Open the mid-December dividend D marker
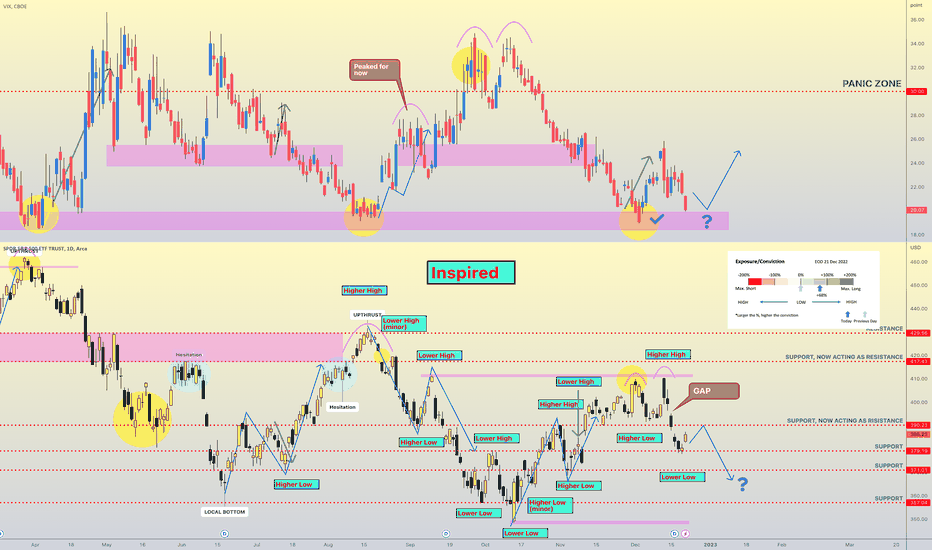The width and height of the screenshot is (932, 550). 674,534
